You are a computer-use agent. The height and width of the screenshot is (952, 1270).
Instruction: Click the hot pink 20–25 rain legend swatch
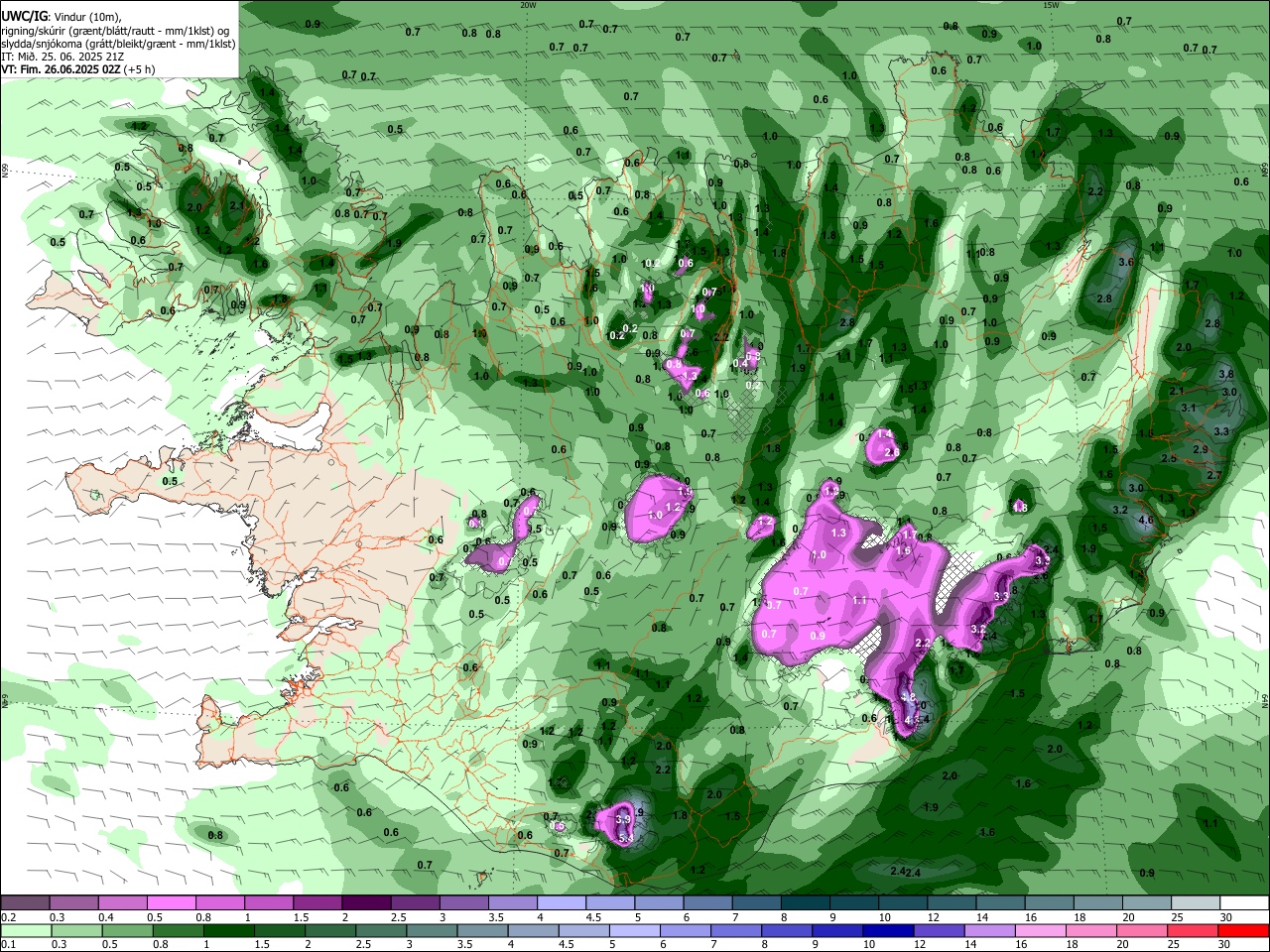pos(1142,930)
